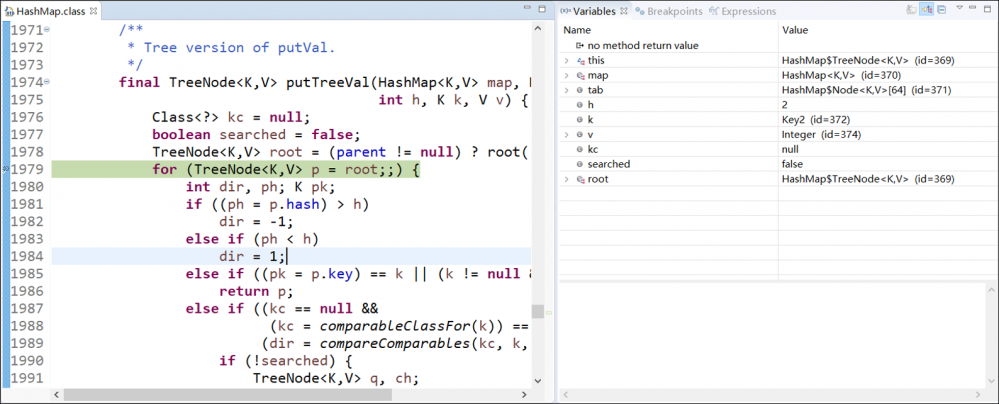This screenshot has width=999, height=404.
Task: Expand the 'tab' variable row
Action: 566,90
